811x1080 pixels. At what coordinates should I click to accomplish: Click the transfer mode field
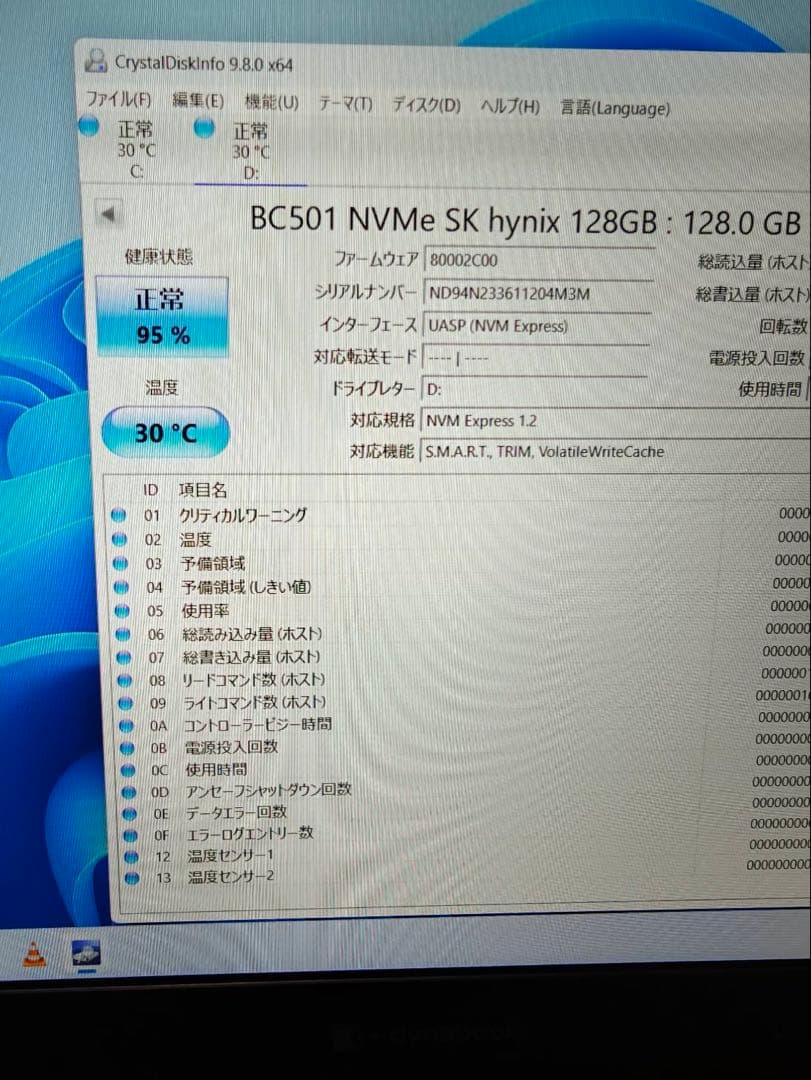click(x=535, y=357)
